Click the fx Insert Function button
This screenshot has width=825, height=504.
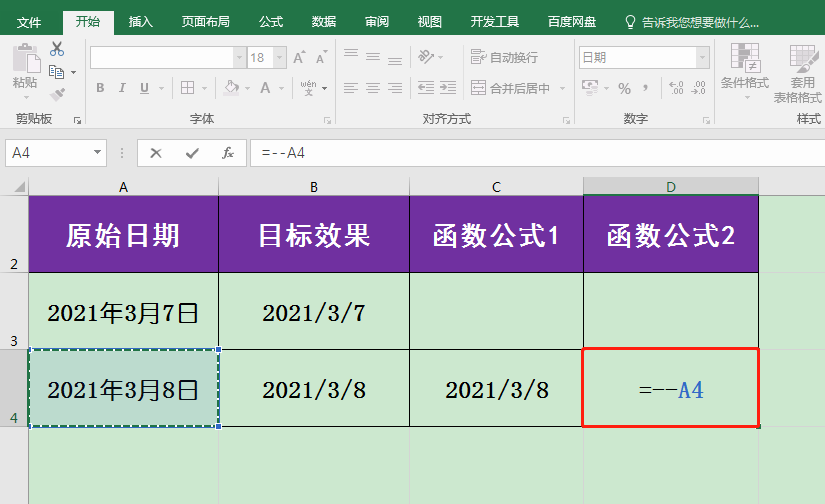click(x=228, y=153)
